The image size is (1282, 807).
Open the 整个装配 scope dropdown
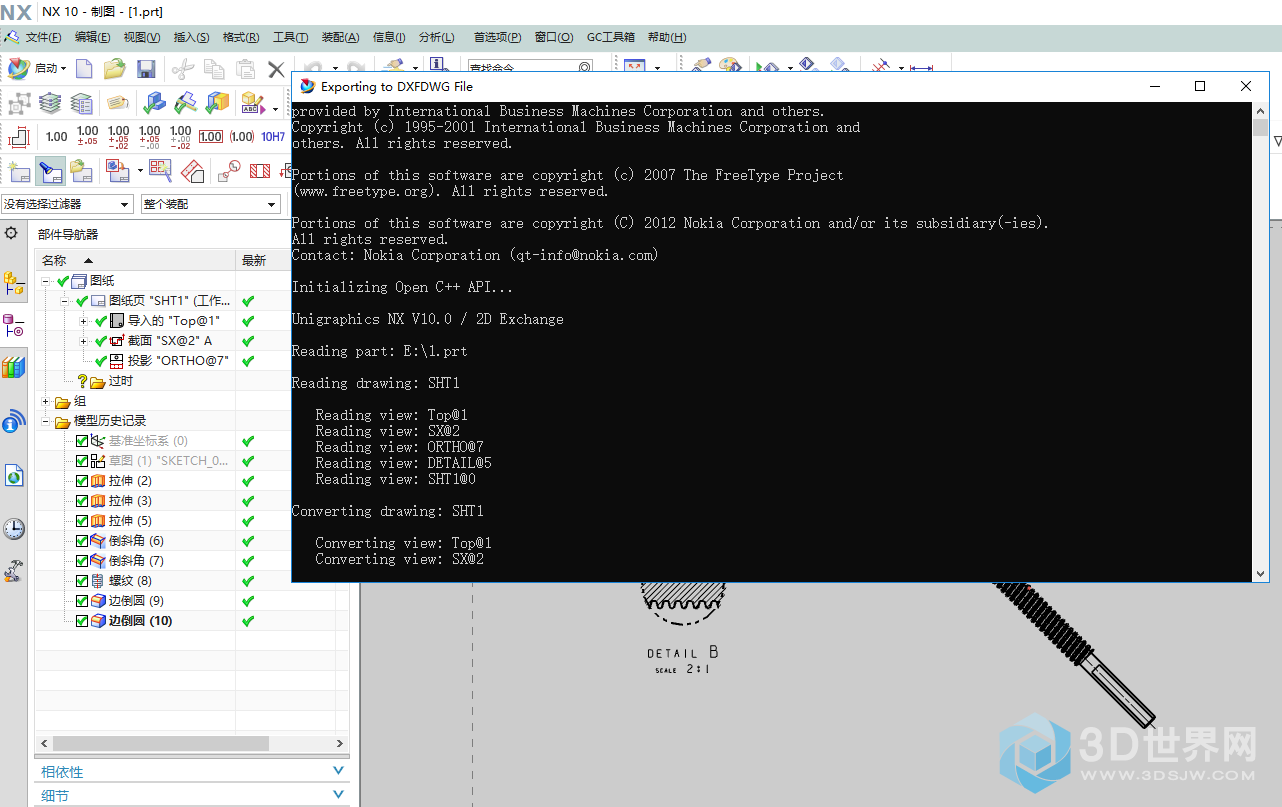pos(211,204)
